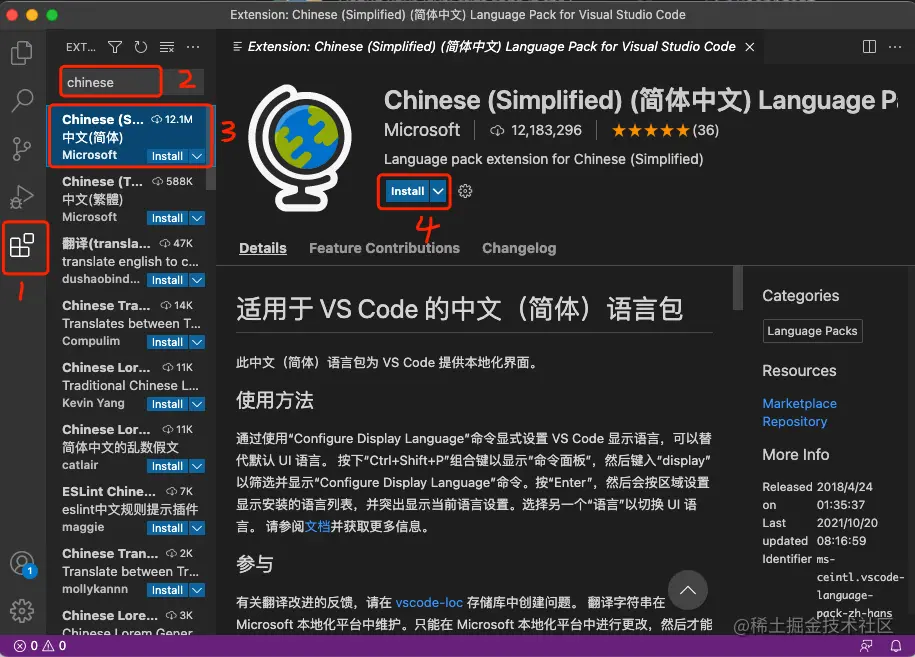This screenshot has height=657, width=915.
Task: Install Chinese (Simplified) 中文(简体) from list
Action: point(167,156)
